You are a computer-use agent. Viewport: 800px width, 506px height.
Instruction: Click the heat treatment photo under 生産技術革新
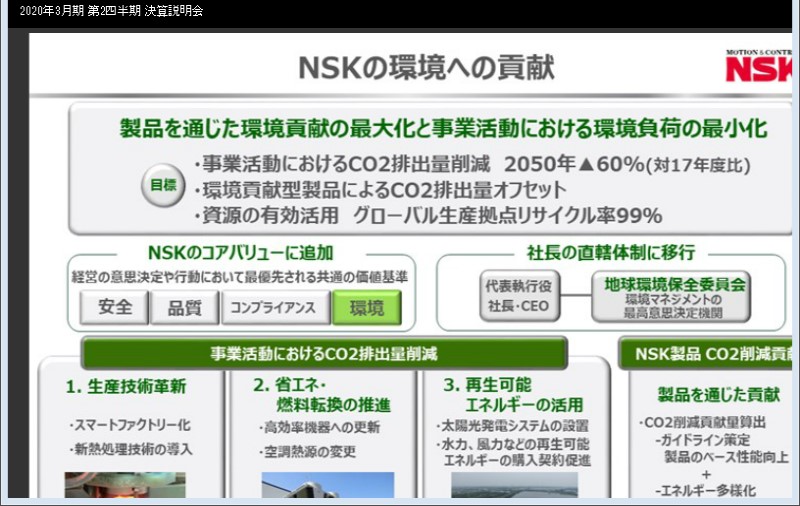[125, 485]
